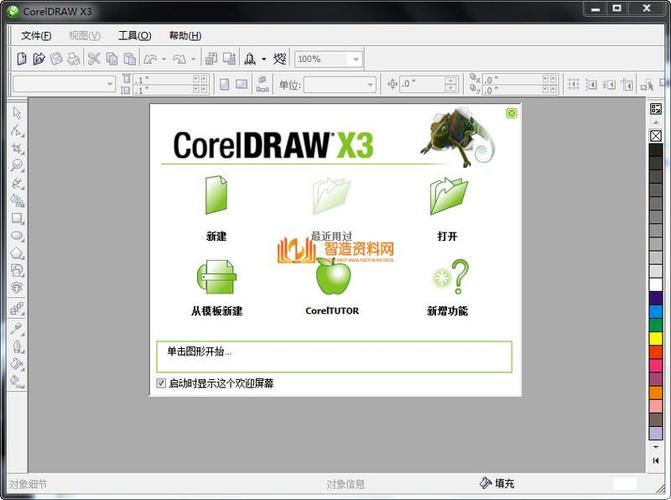Open the 工具(O) menu
This screenshot has height=500, width=671.
pyautogui.click(x=135, y=36)
